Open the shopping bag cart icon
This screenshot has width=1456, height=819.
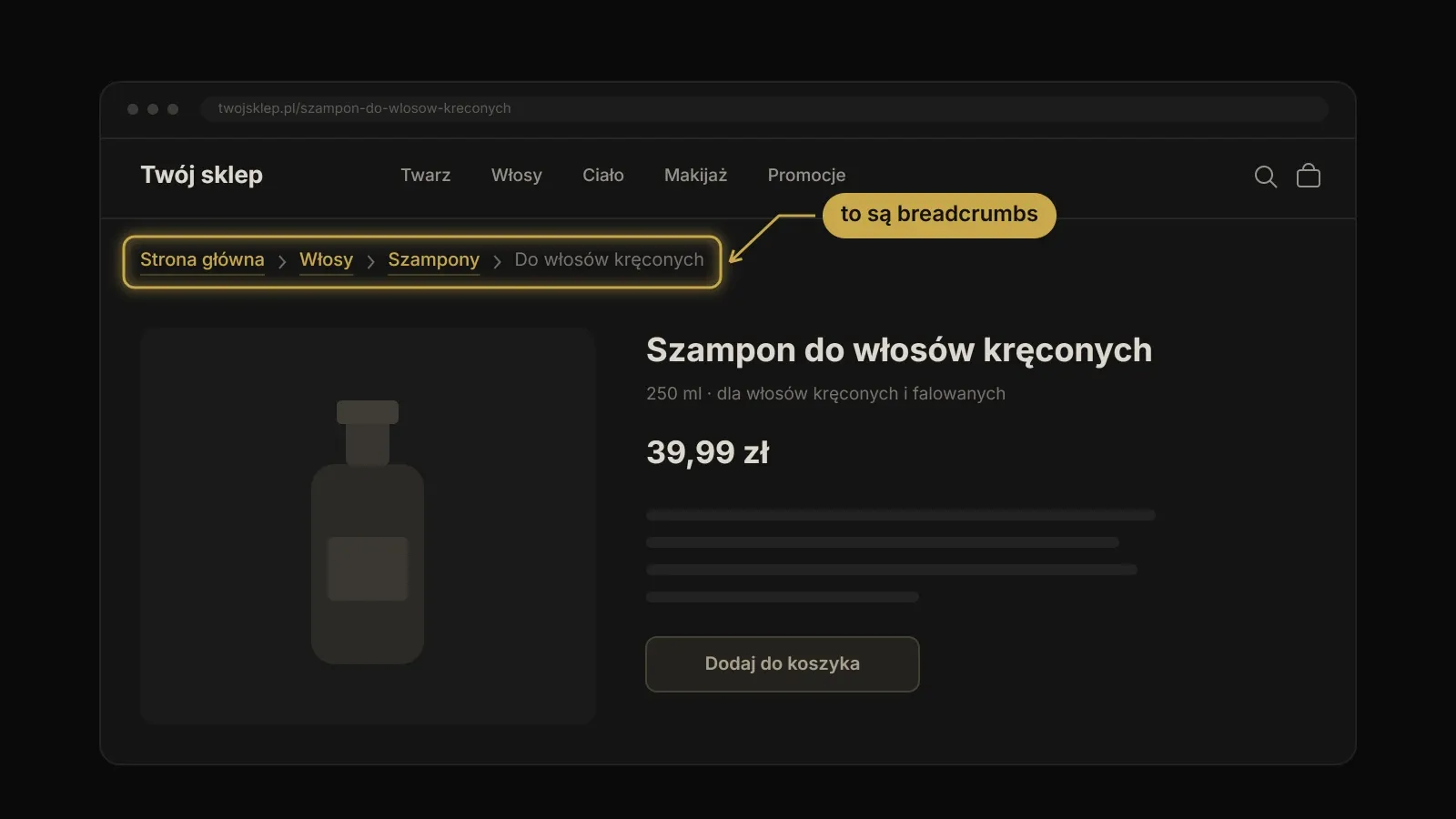tap(1309, 175)
